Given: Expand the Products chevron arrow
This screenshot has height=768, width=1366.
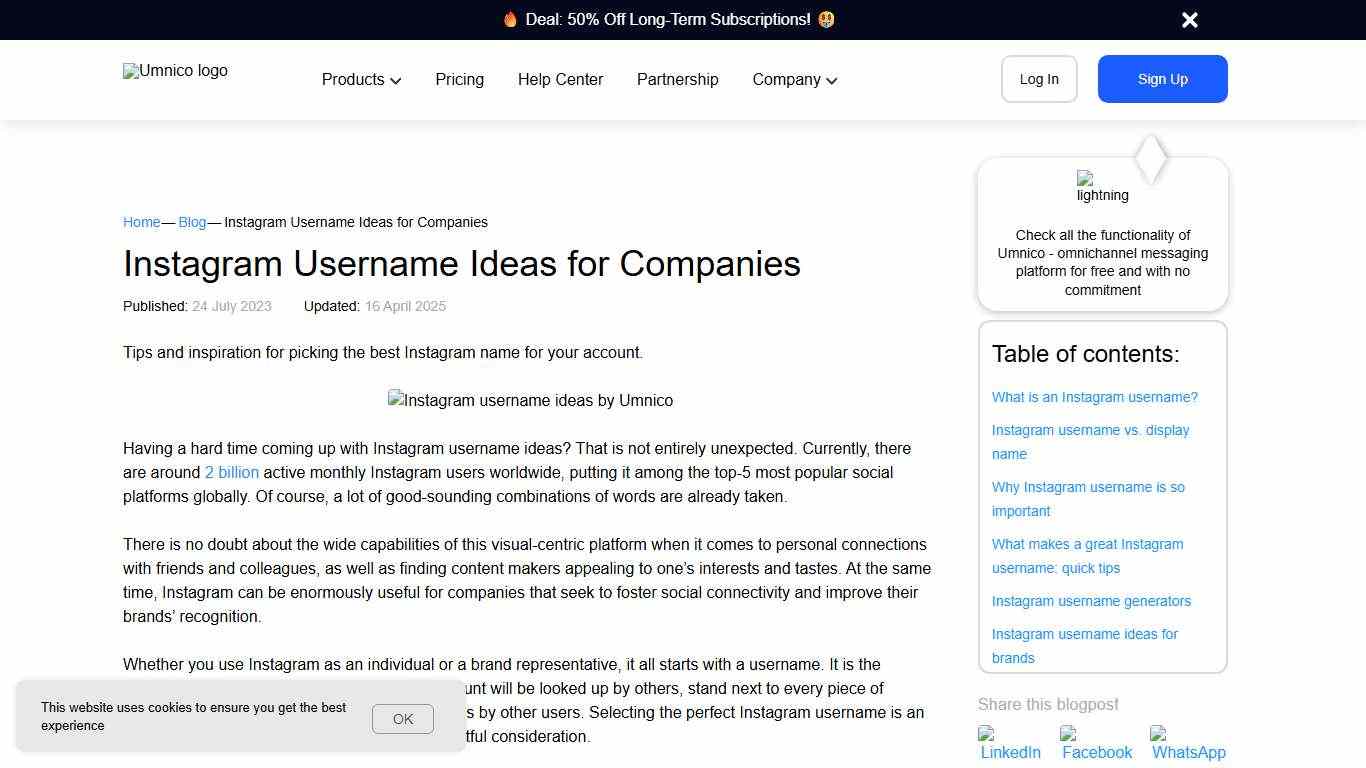Looking at the screenshot, I should 396,80.
